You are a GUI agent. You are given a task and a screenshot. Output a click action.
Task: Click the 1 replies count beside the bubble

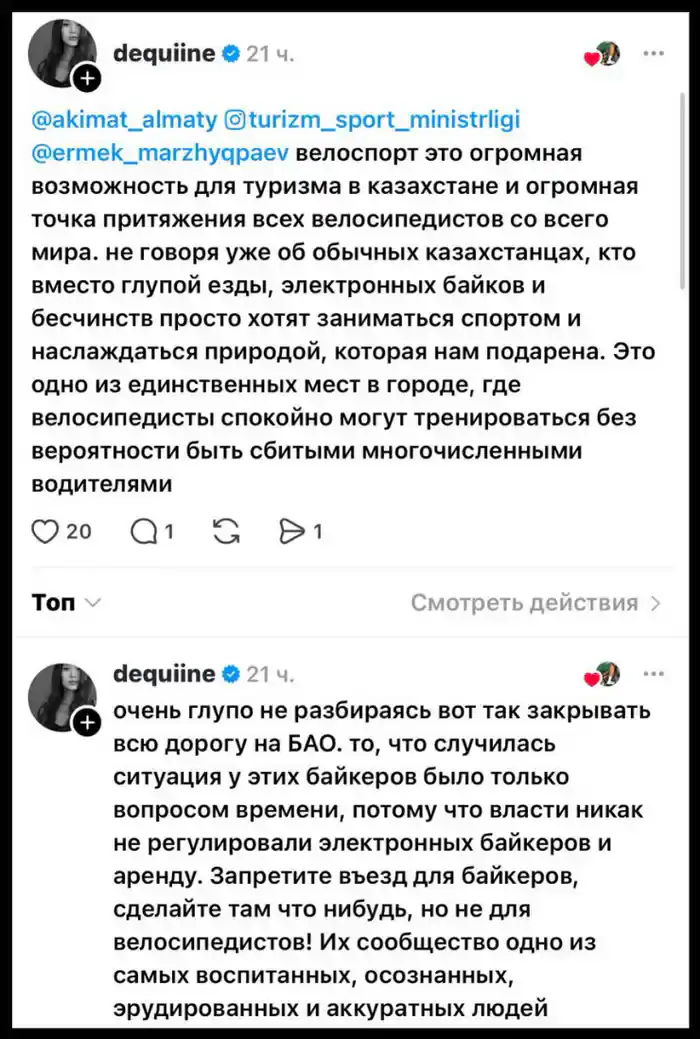(167, 531)
